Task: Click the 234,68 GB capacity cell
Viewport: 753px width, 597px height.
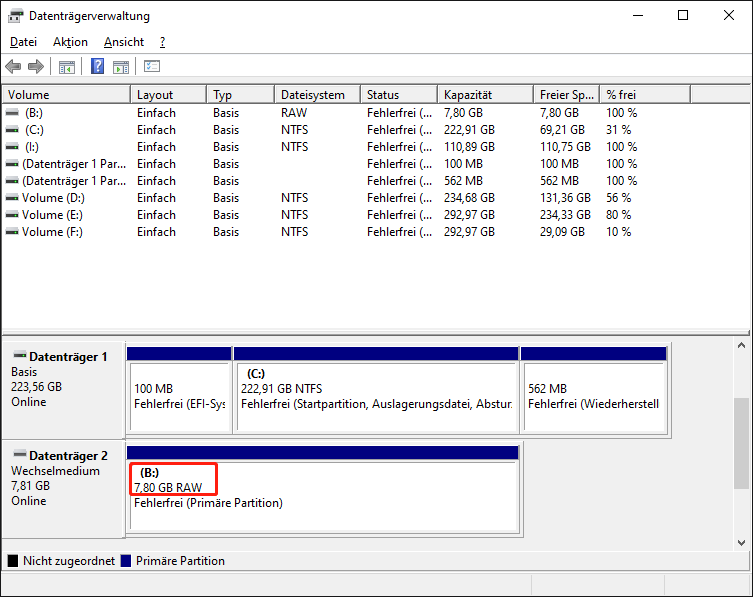Action: 469,198
